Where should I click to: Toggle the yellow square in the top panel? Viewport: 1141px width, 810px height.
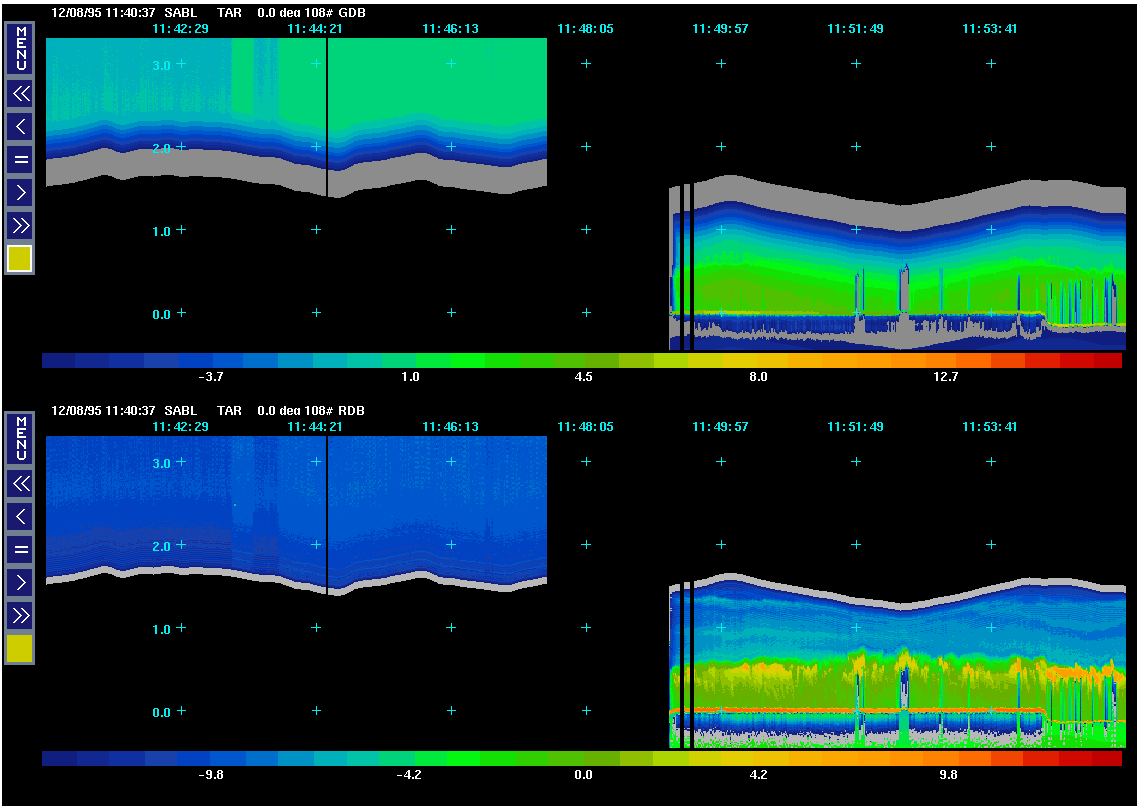[20, 259]
